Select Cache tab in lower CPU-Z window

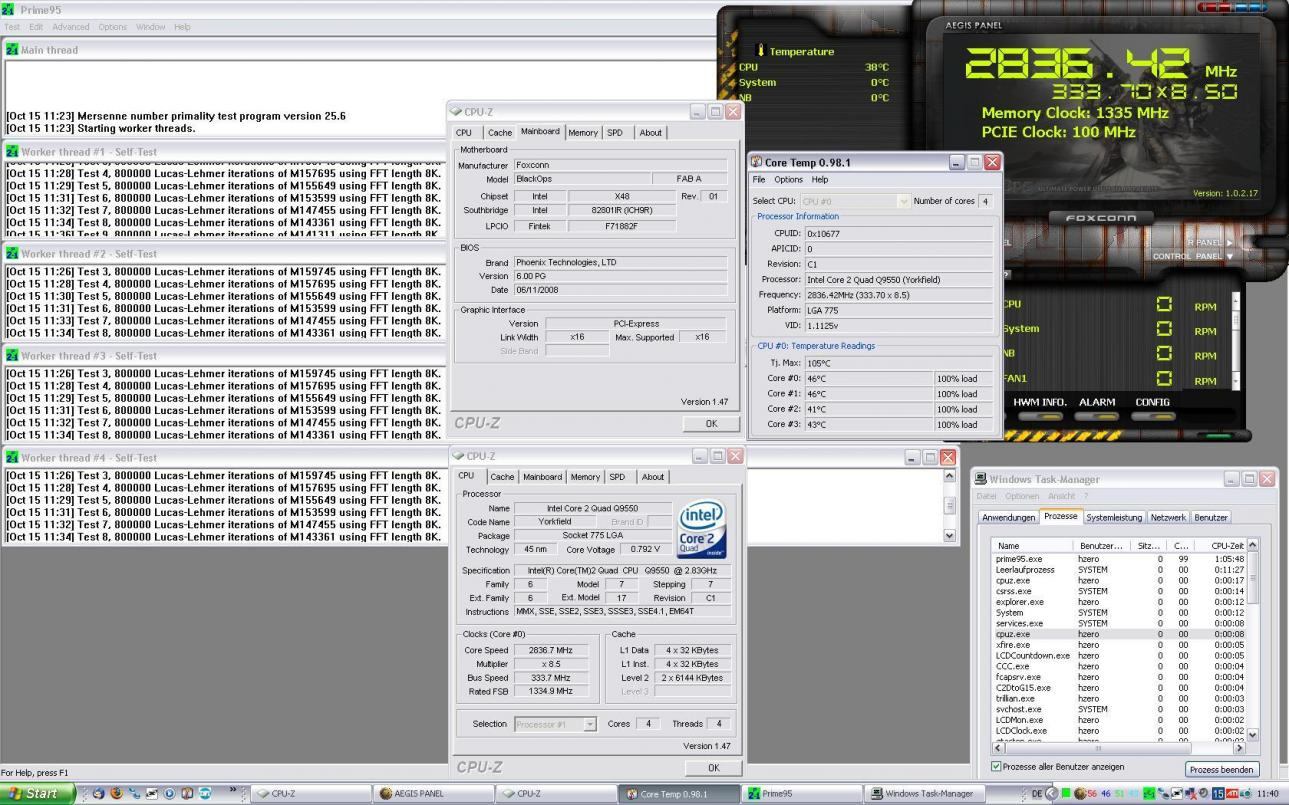[502, 477]
